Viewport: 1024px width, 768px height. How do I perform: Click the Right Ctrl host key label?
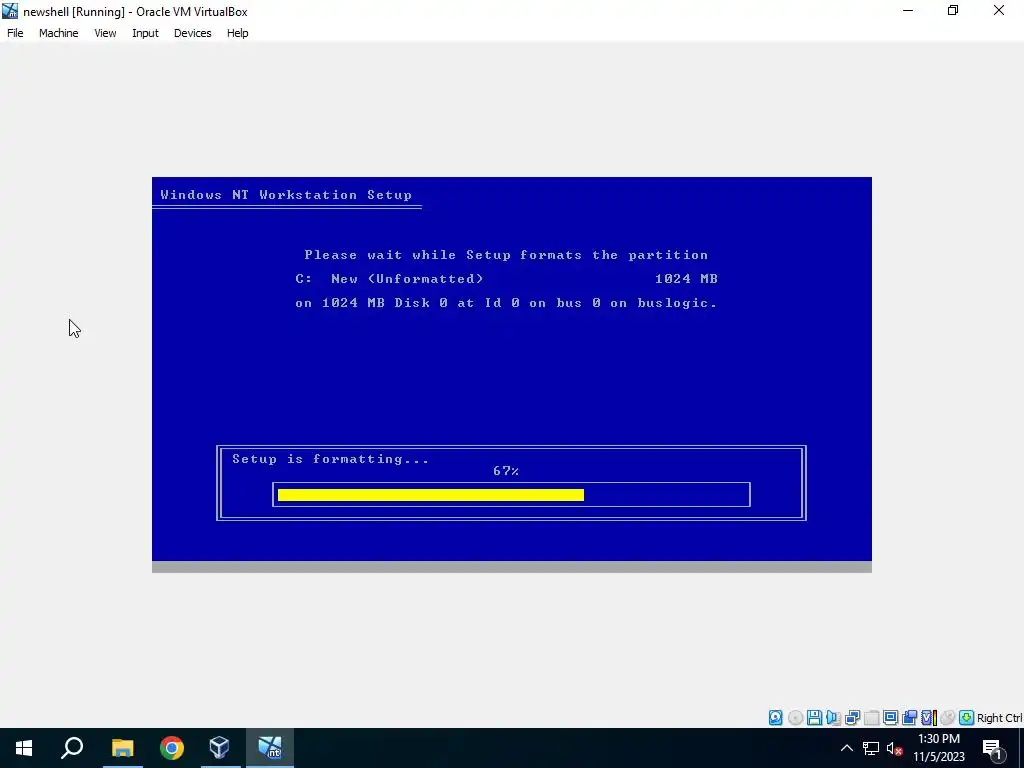pyautogui.click(x=999, y=718)
